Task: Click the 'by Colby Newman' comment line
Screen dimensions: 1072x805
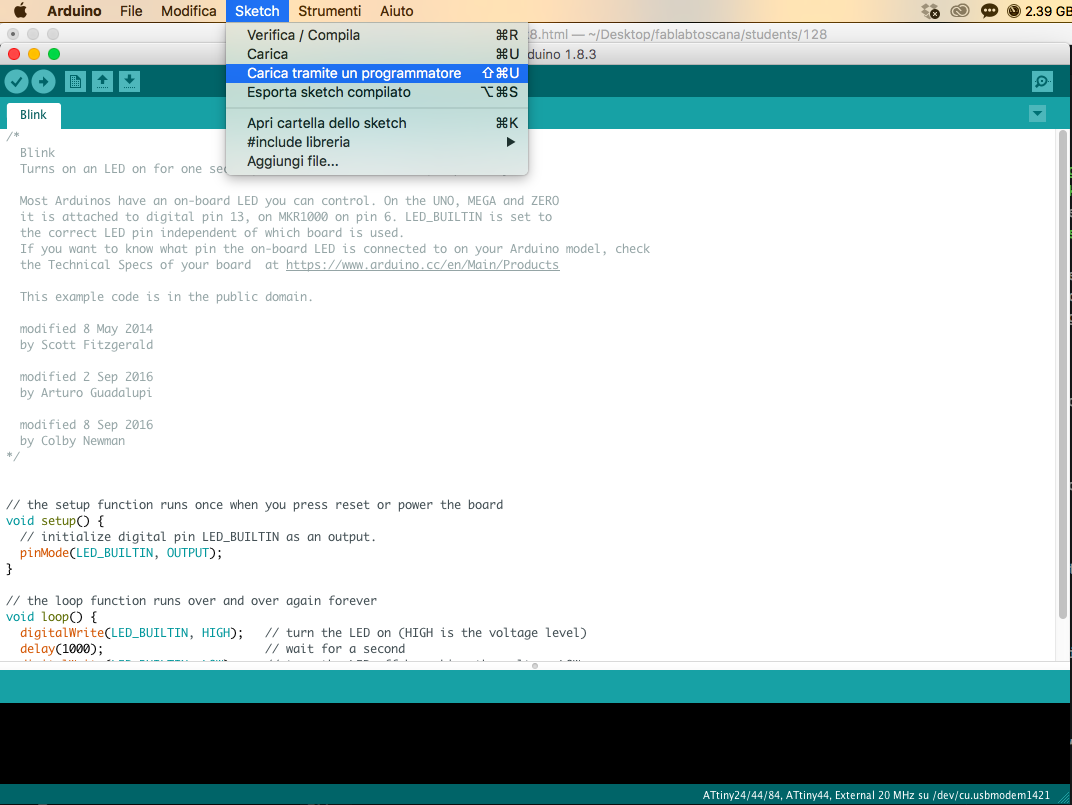Action: [x=72, y=440]
